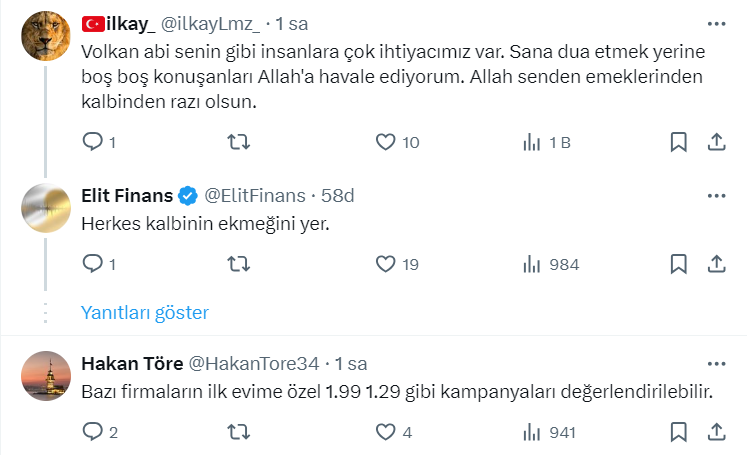Share ilkay_'s tweet
The height and width of the screenshot is (455, 747).
(x=716, y=143)
